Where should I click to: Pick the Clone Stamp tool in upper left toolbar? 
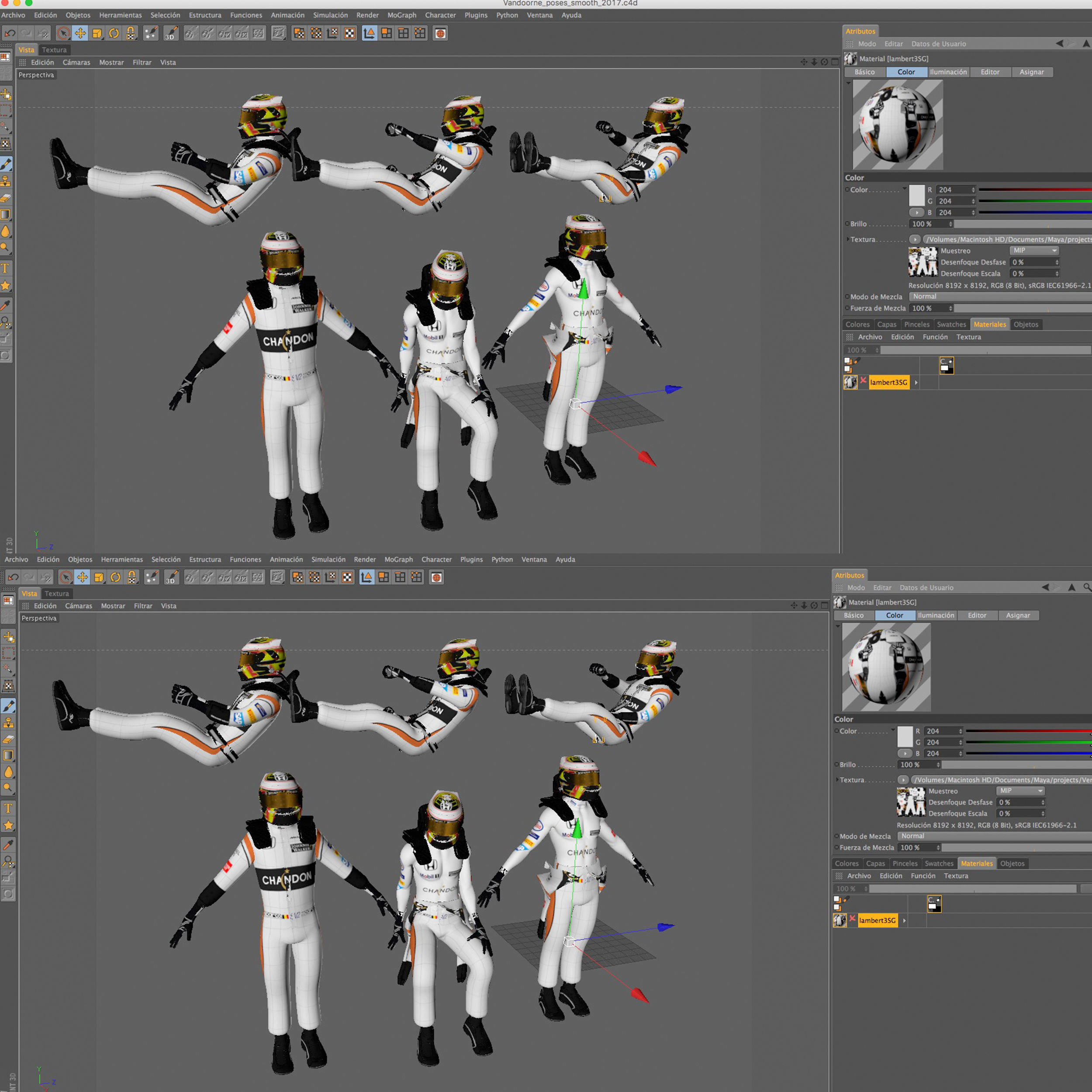(x=6, y=181)
